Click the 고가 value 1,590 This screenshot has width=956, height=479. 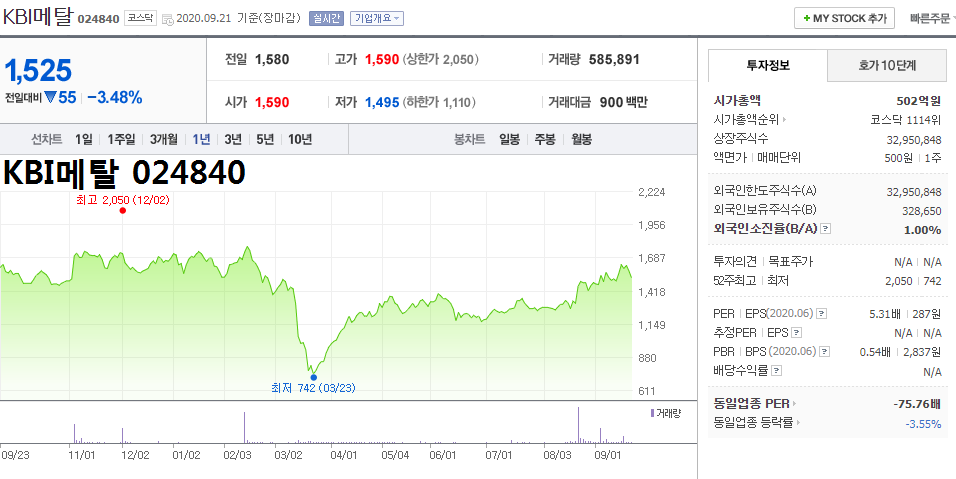(382, 60)
